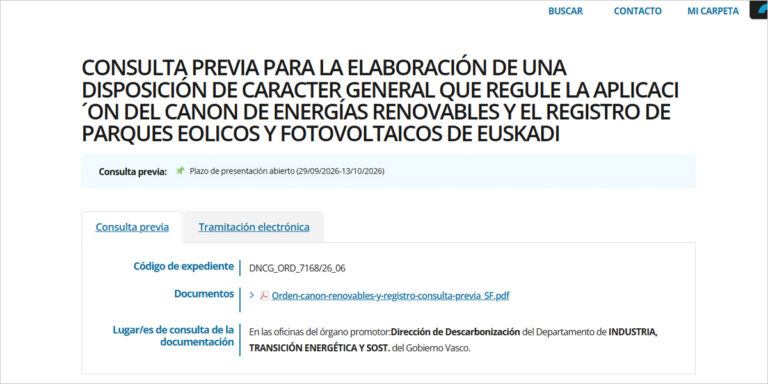Image resolution: width=768 pixels, height=384 pixels.
Task: Open the CONTACTO menu item
Action: [637, 11]
